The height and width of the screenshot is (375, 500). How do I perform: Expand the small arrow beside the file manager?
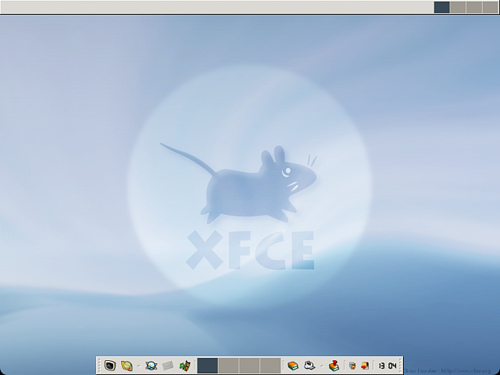(138, 366)
